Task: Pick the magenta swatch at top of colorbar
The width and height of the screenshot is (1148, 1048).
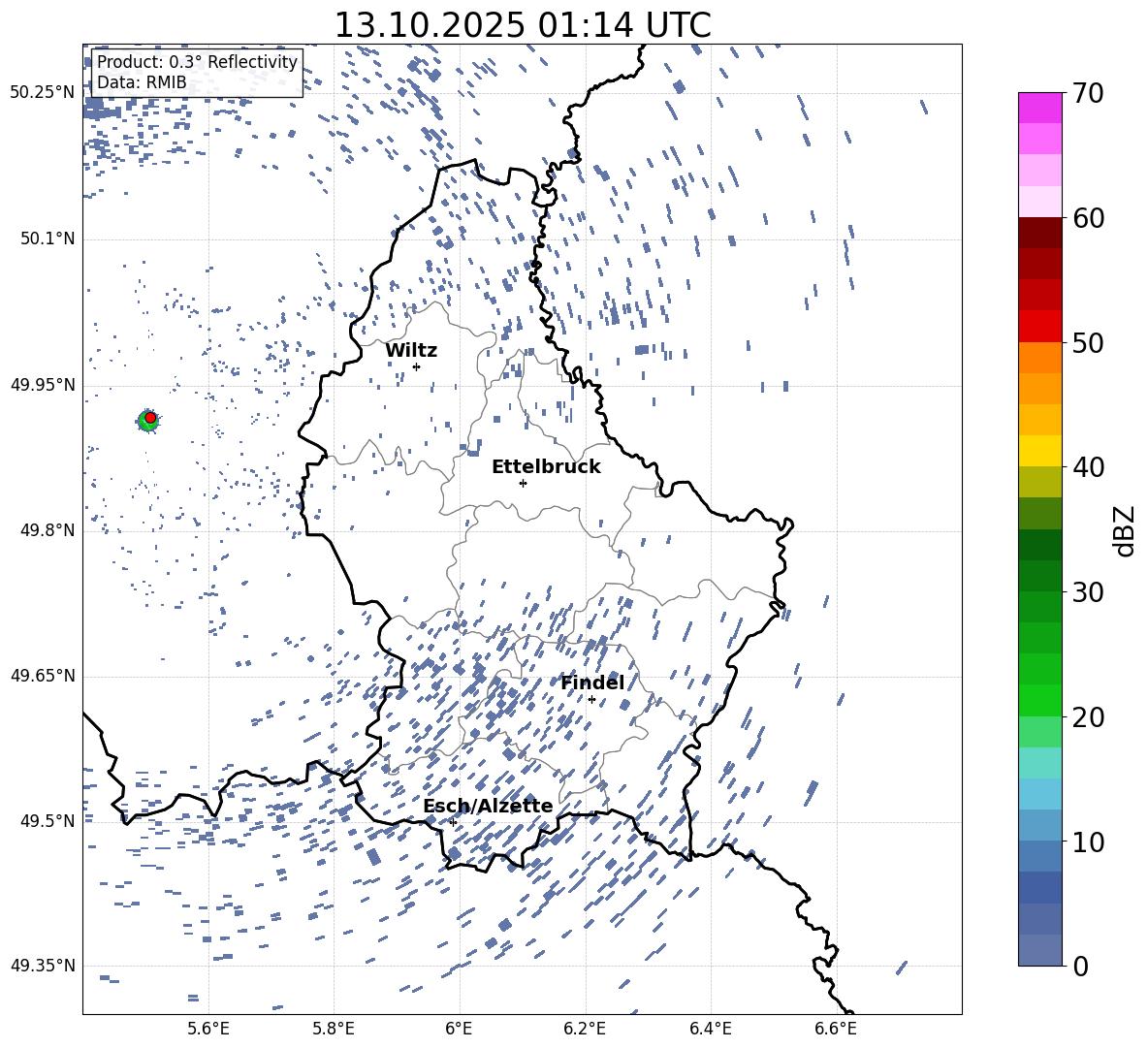Action: point(1040,108)
